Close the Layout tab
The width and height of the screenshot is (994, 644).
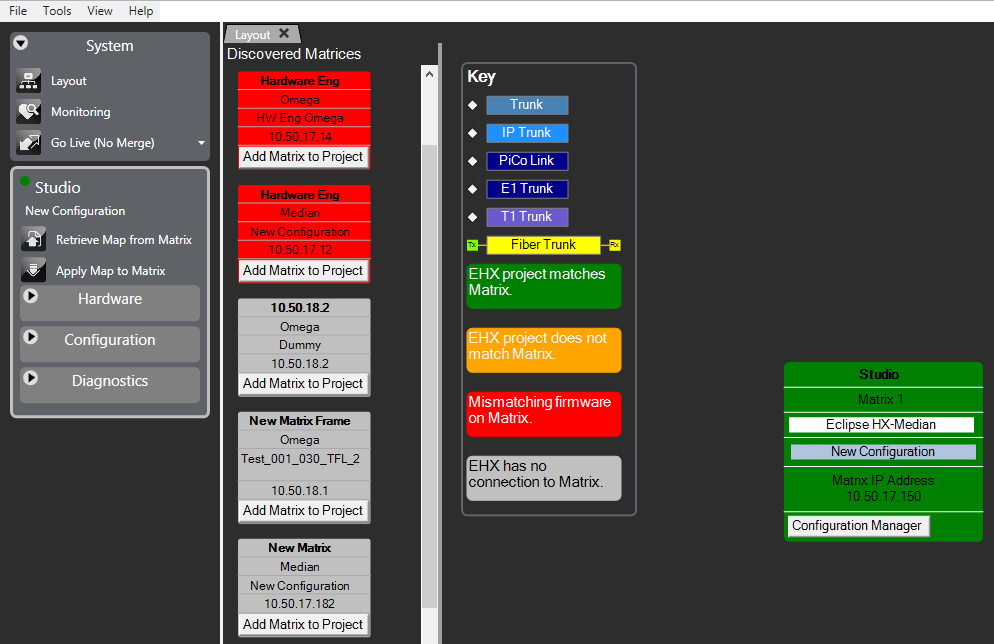tap(284, 34)
